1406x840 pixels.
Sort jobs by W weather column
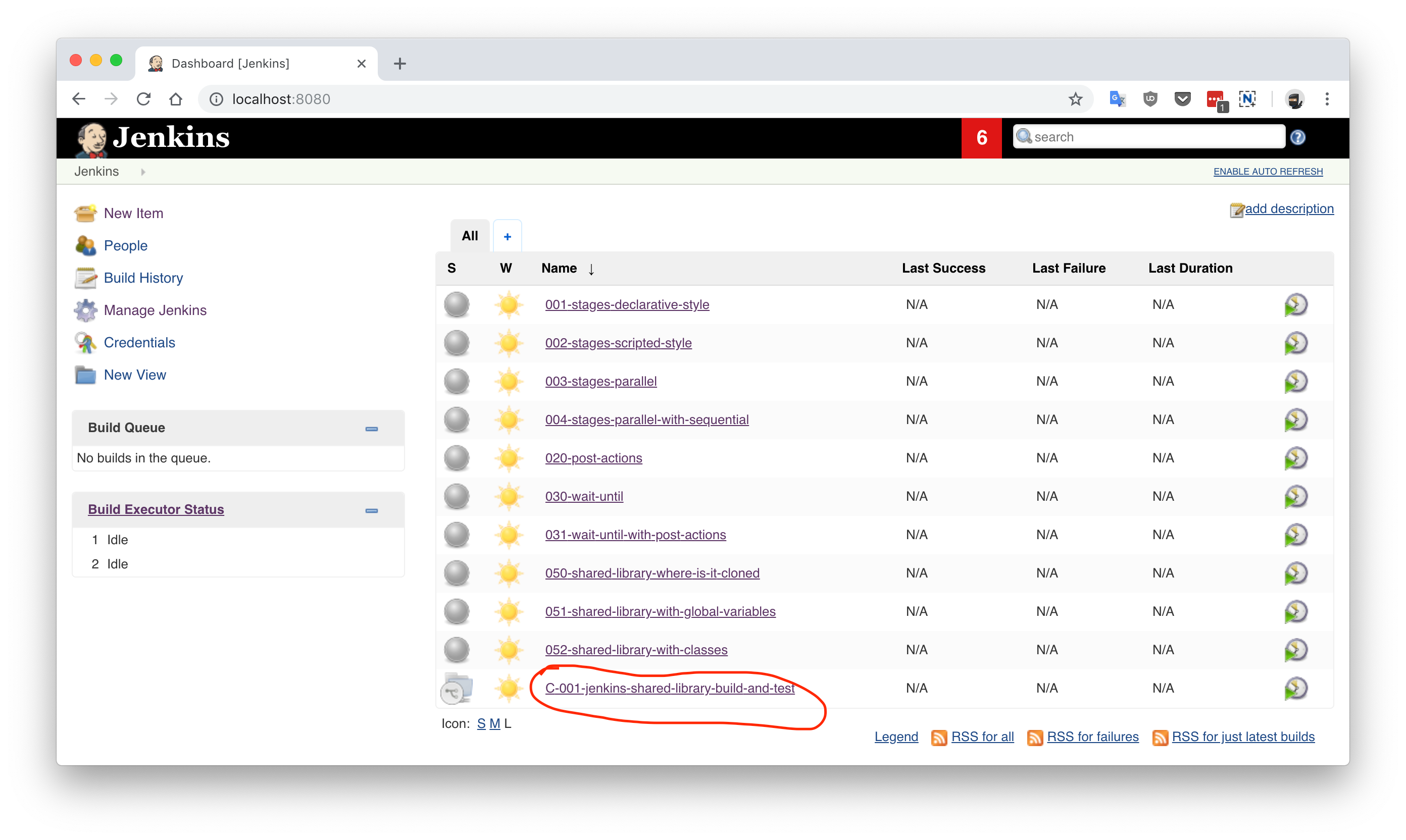[x=506, y=268]
